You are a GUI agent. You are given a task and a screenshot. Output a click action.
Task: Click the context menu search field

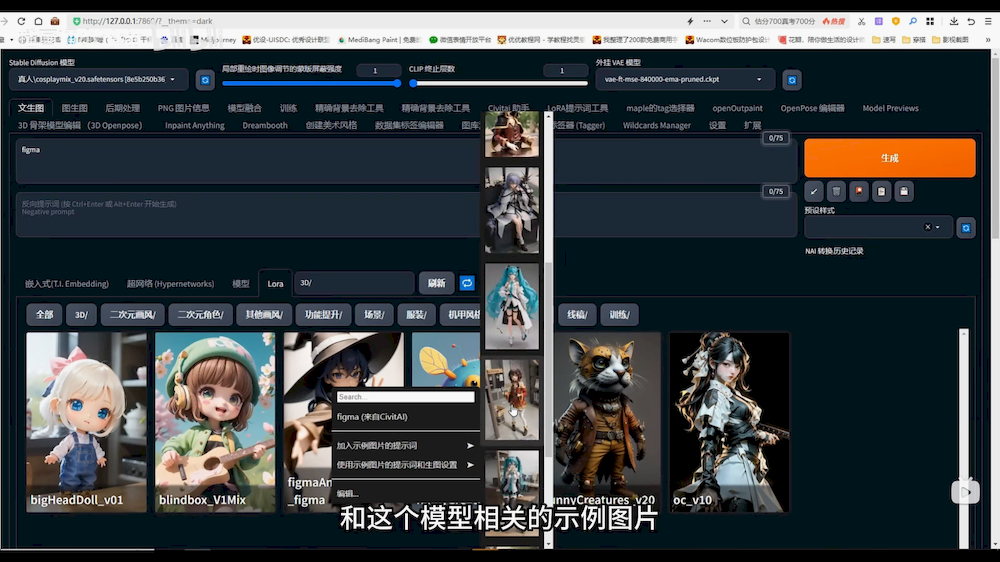405,397
